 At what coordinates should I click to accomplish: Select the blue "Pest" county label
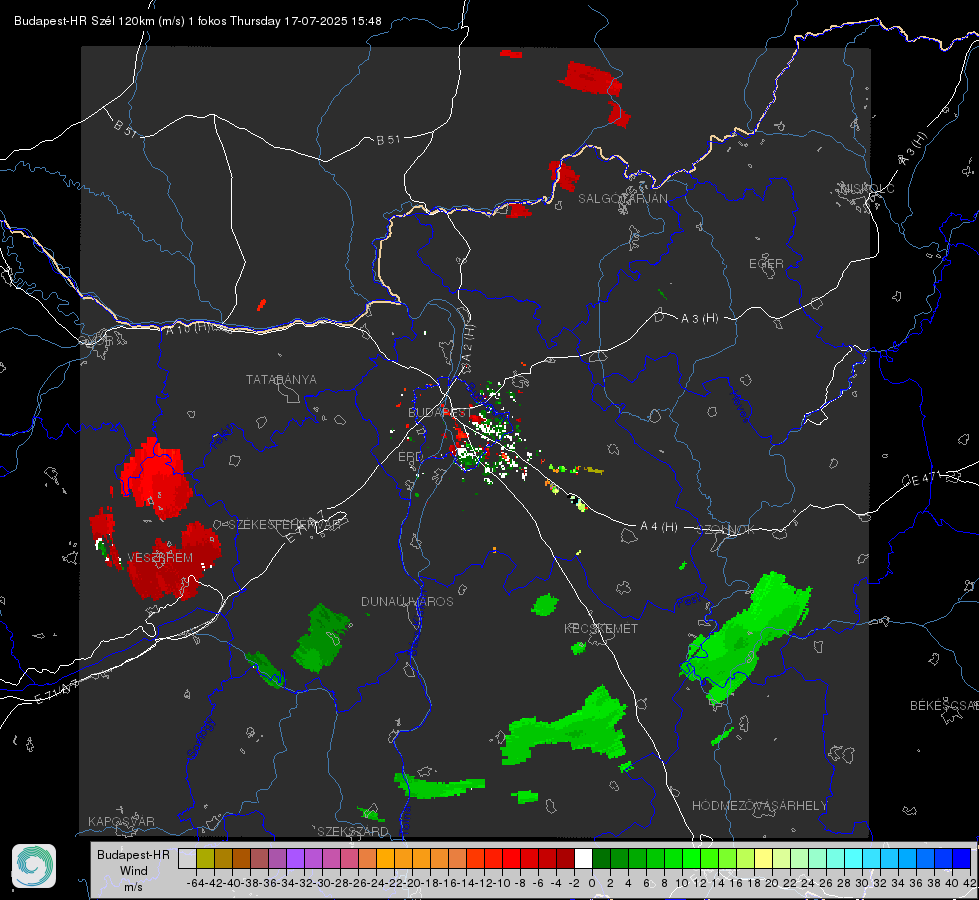(688, 601)
